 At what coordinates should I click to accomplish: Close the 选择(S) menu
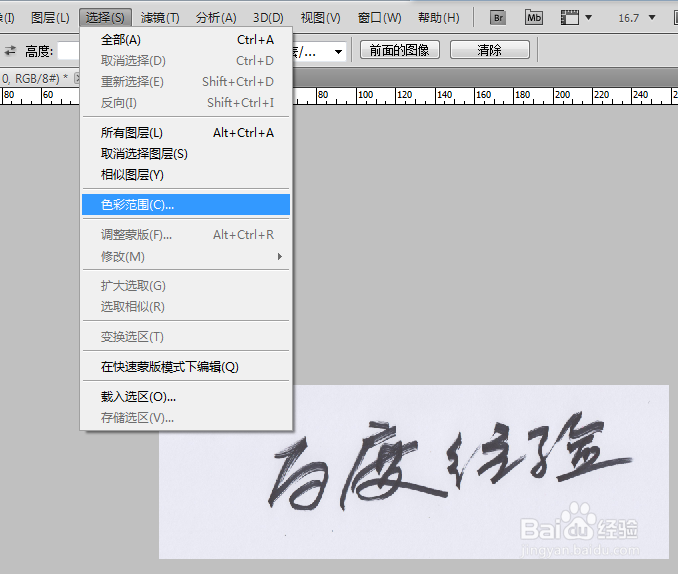pyautogui.click(x=105, y=18)
